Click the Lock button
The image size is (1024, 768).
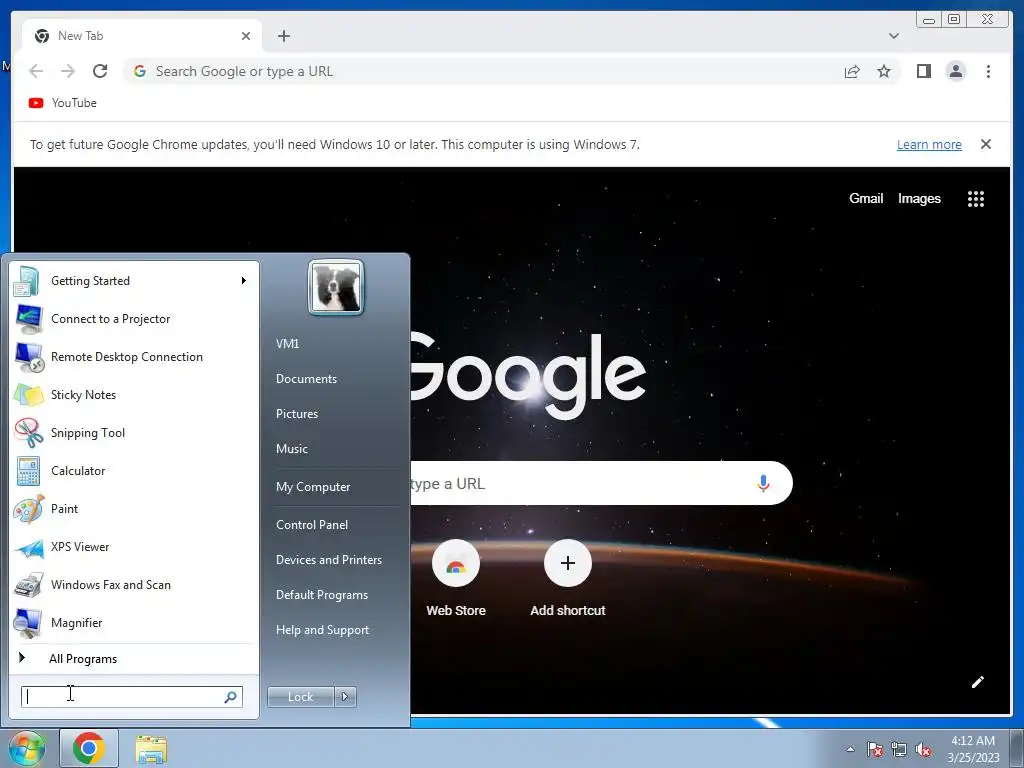click(301, 697)
